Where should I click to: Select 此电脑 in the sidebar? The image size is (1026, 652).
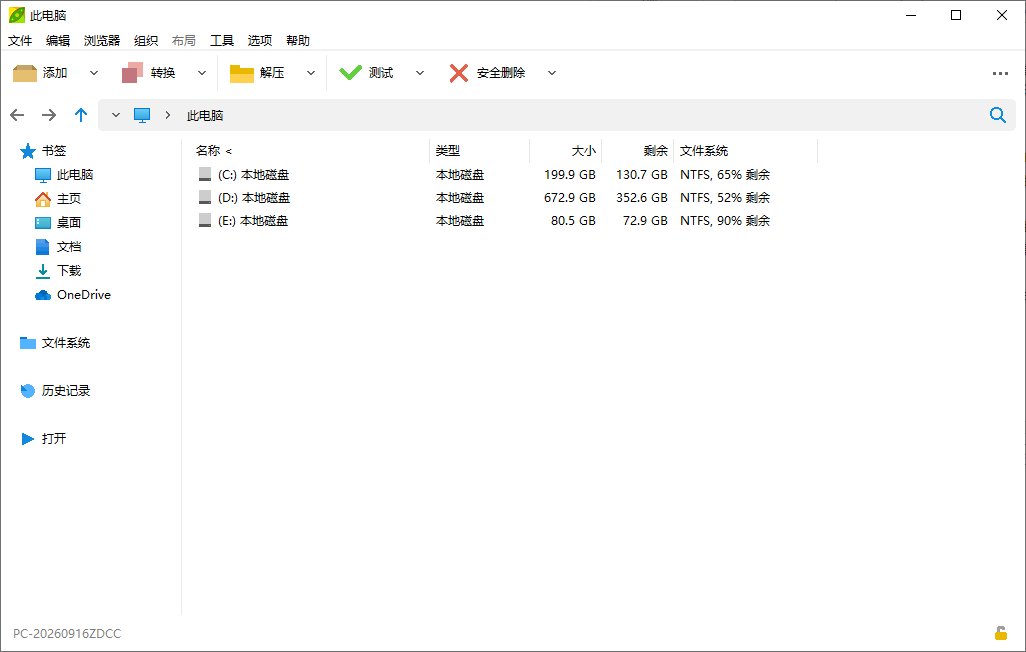pos(64,175)
